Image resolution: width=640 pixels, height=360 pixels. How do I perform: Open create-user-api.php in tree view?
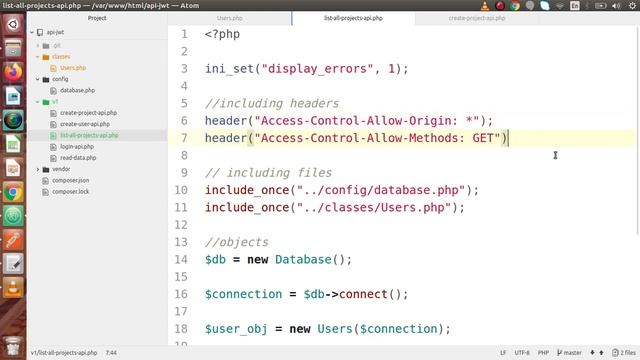[84, 124]
